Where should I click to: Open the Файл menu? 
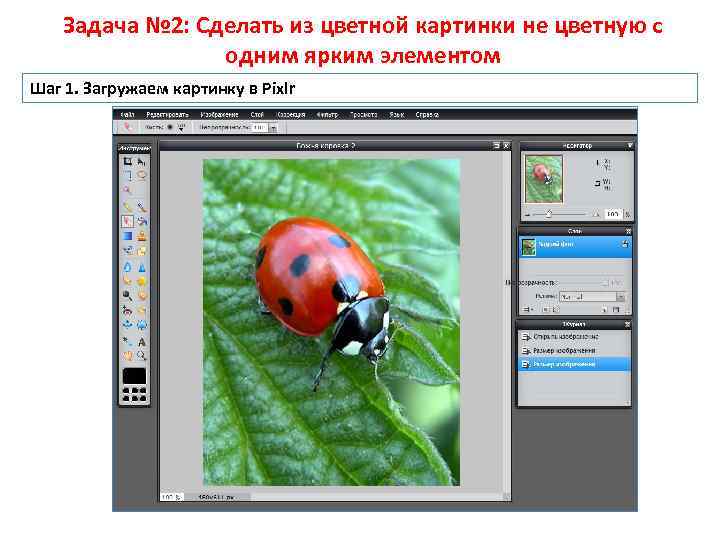click(128, 114)
